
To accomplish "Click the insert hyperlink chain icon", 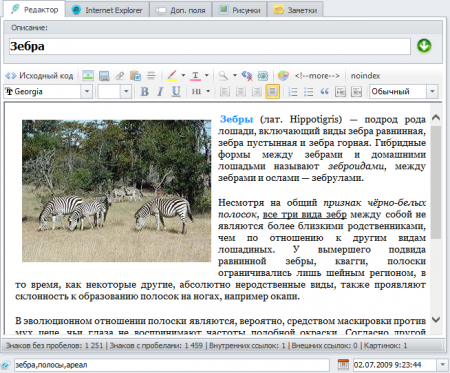I will pyautogui.click(x=120, y=76).
